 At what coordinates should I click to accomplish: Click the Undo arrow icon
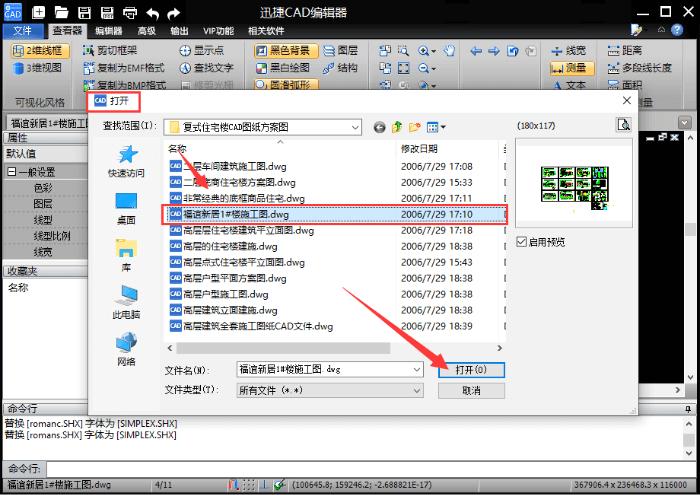tap(152, 13)
